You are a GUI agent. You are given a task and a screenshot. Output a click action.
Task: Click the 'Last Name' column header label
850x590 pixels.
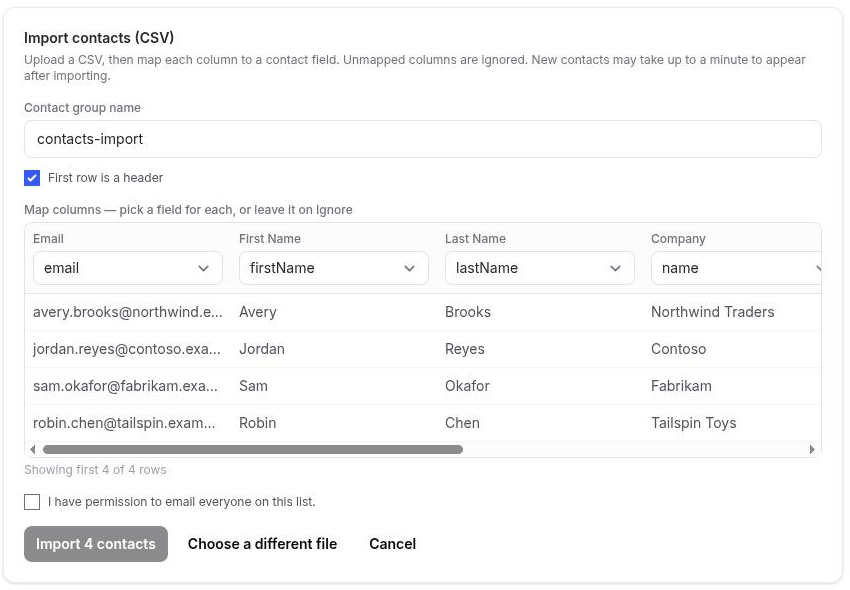pos(475,239)
